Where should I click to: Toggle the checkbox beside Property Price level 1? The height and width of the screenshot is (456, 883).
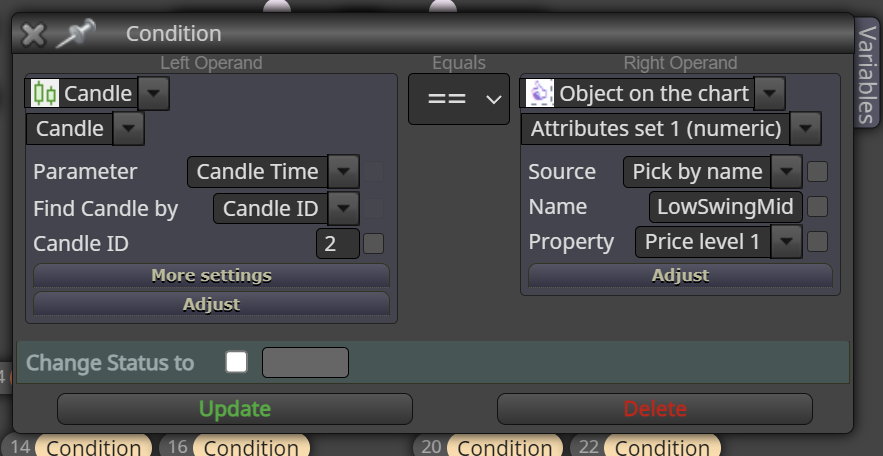coord(818,242)
